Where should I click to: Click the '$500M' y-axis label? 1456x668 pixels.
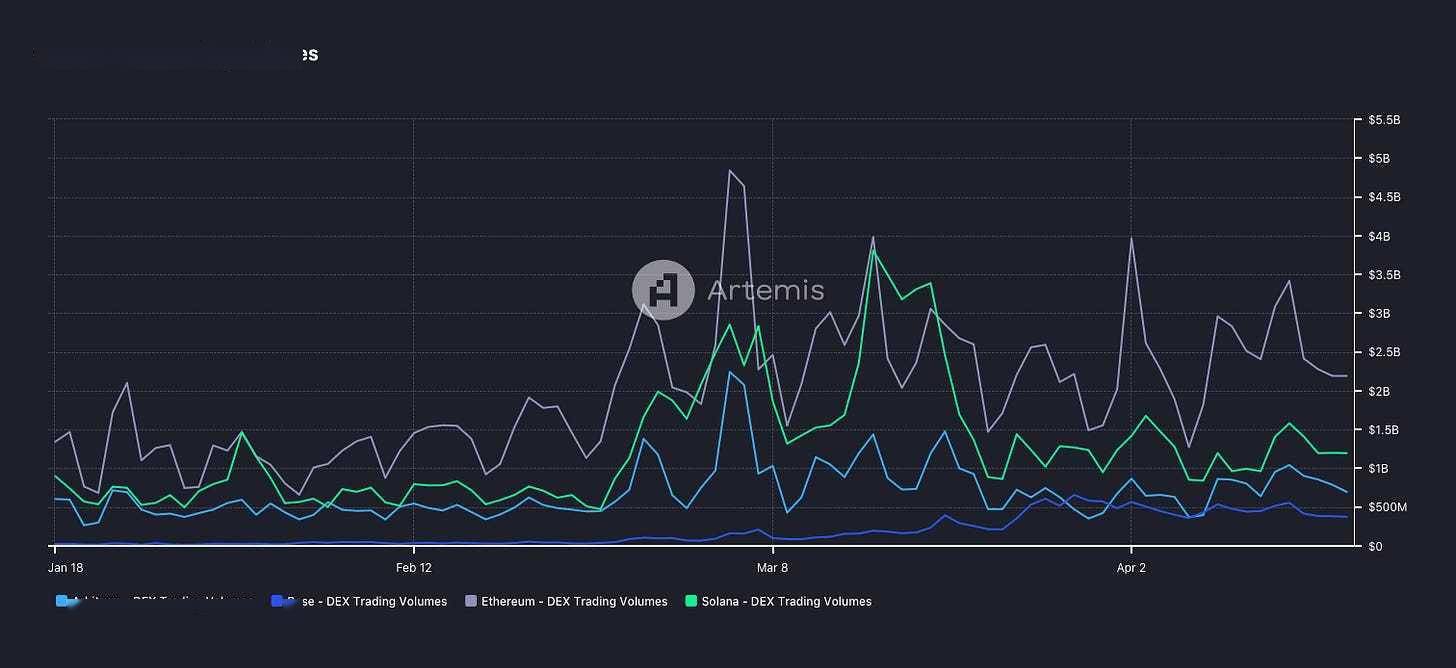tap(1388, 508)
